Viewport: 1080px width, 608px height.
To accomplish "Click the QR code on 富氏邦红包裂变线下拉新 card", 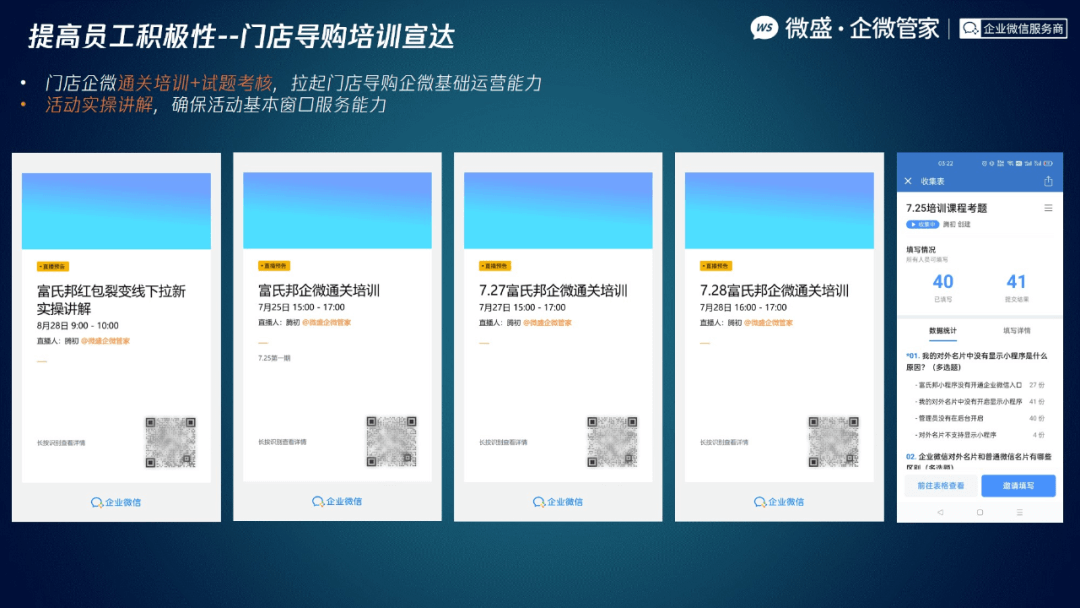I will tap(170, 442).
